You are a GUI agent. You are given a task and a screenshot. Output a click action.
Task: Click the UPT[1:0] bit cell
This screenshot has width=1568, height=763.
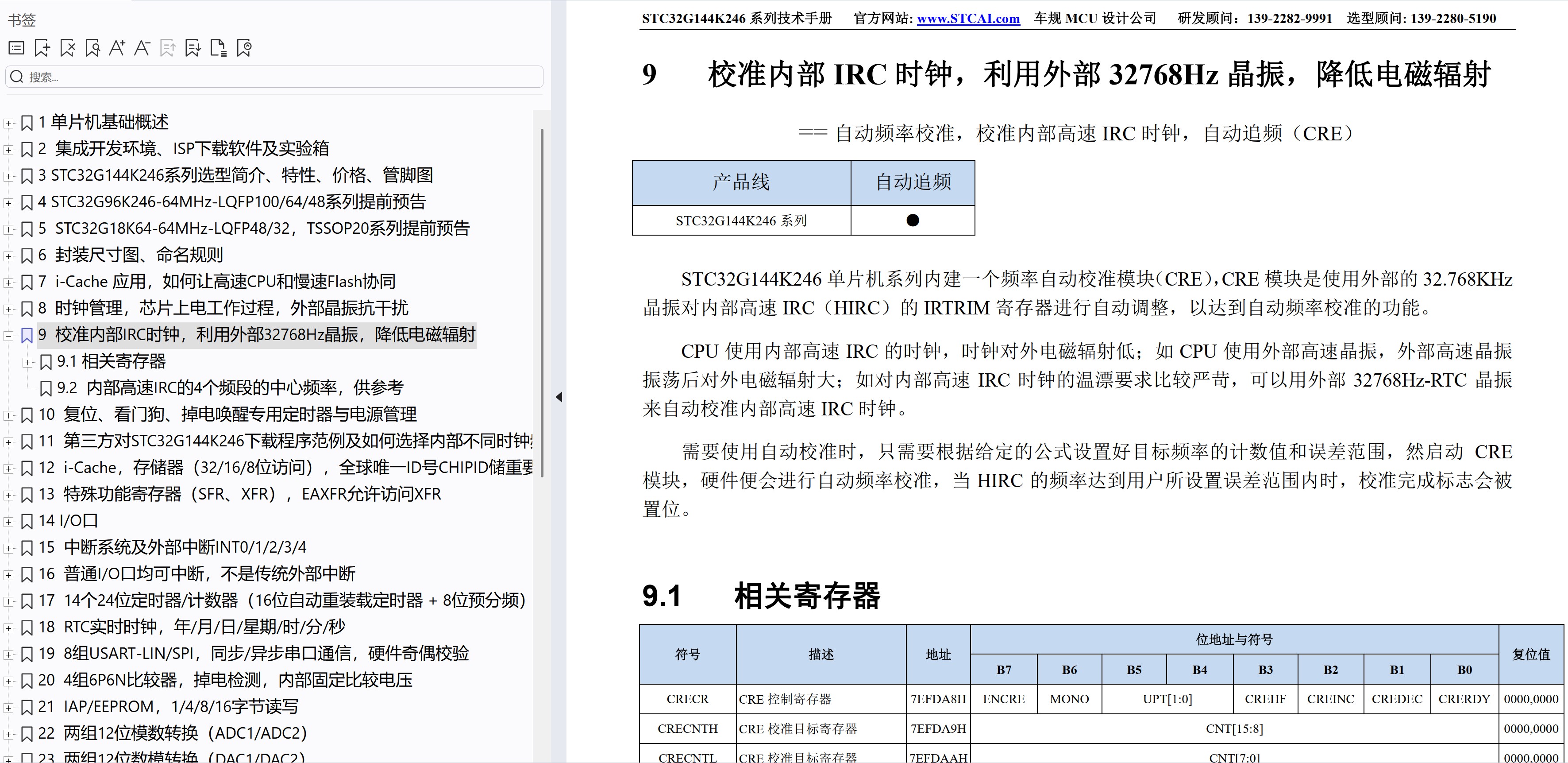point(1167,699)
